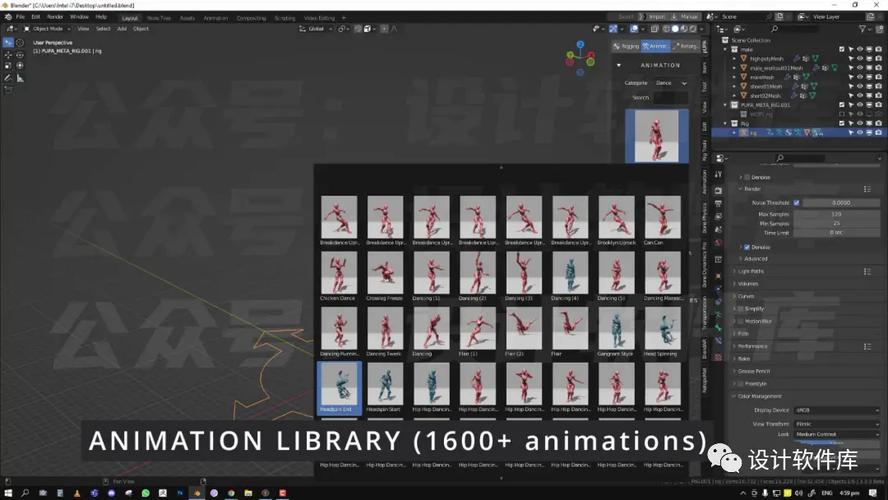Image resolution: width=888 pixels, height=500 pixels.
Task: Select the Annotate pencil tool
Action: tap(8, 78)
